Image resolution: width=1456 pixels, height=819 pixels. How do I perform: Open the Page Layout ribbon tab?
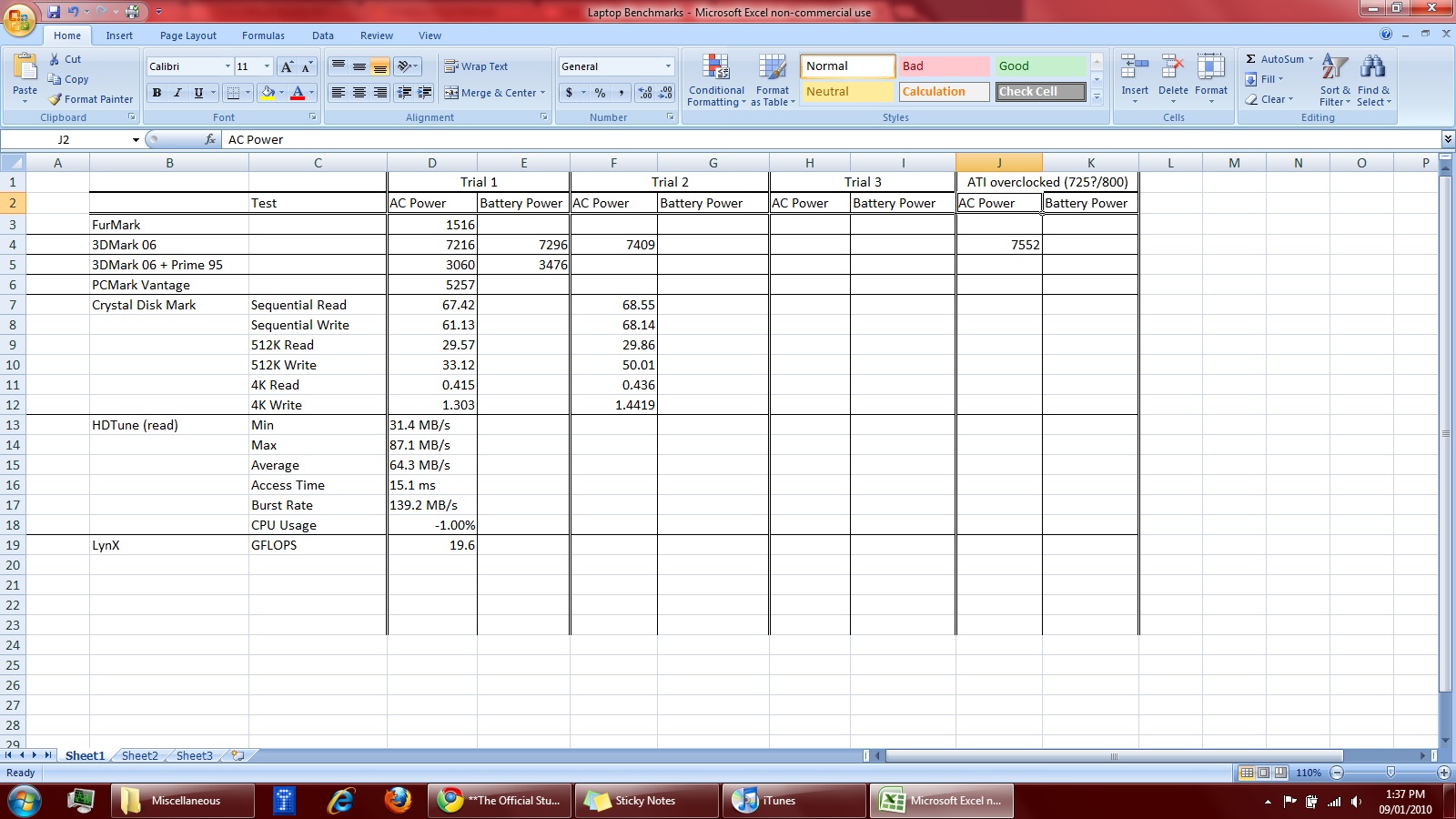[x=188, y=35]
